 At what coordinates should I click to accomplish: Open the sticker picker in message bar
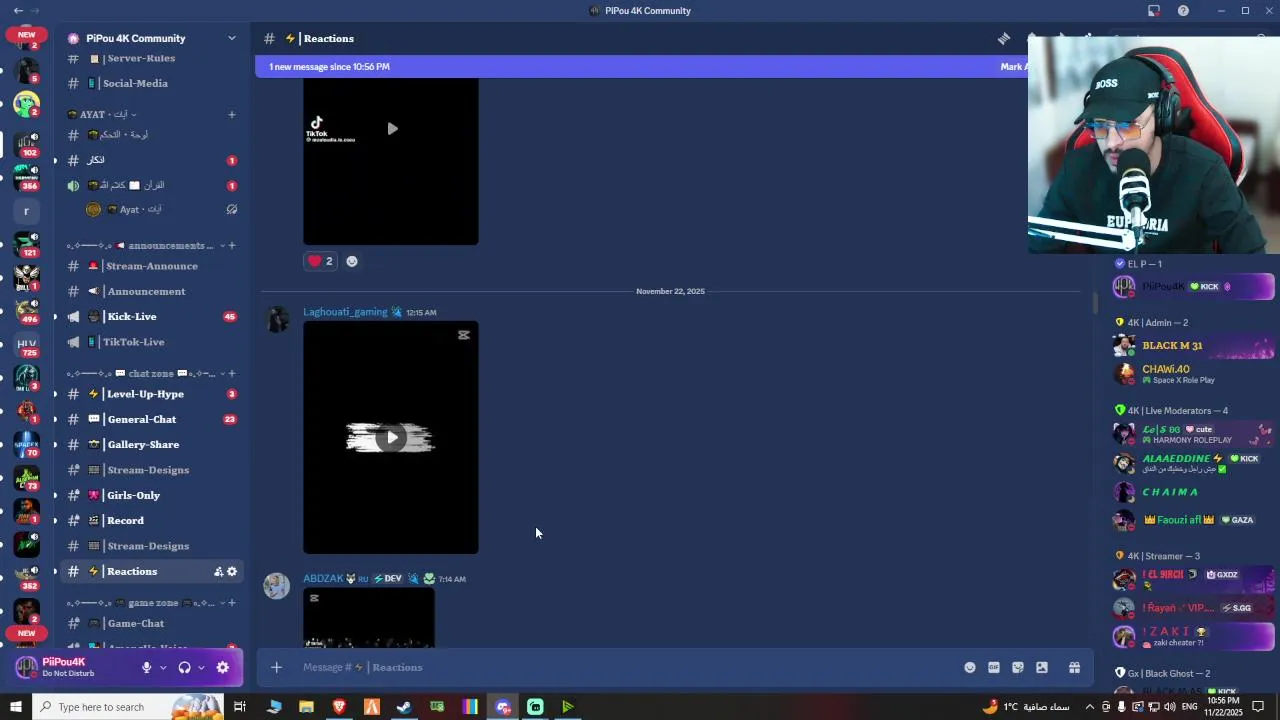[1018, 667]
